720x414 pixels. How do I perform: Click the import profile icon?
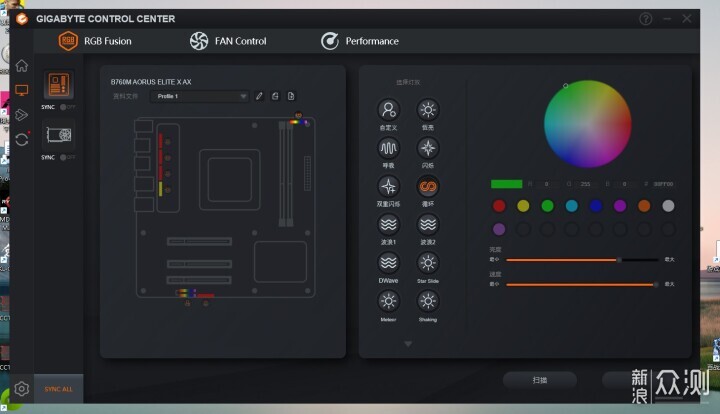coord(275,96)
